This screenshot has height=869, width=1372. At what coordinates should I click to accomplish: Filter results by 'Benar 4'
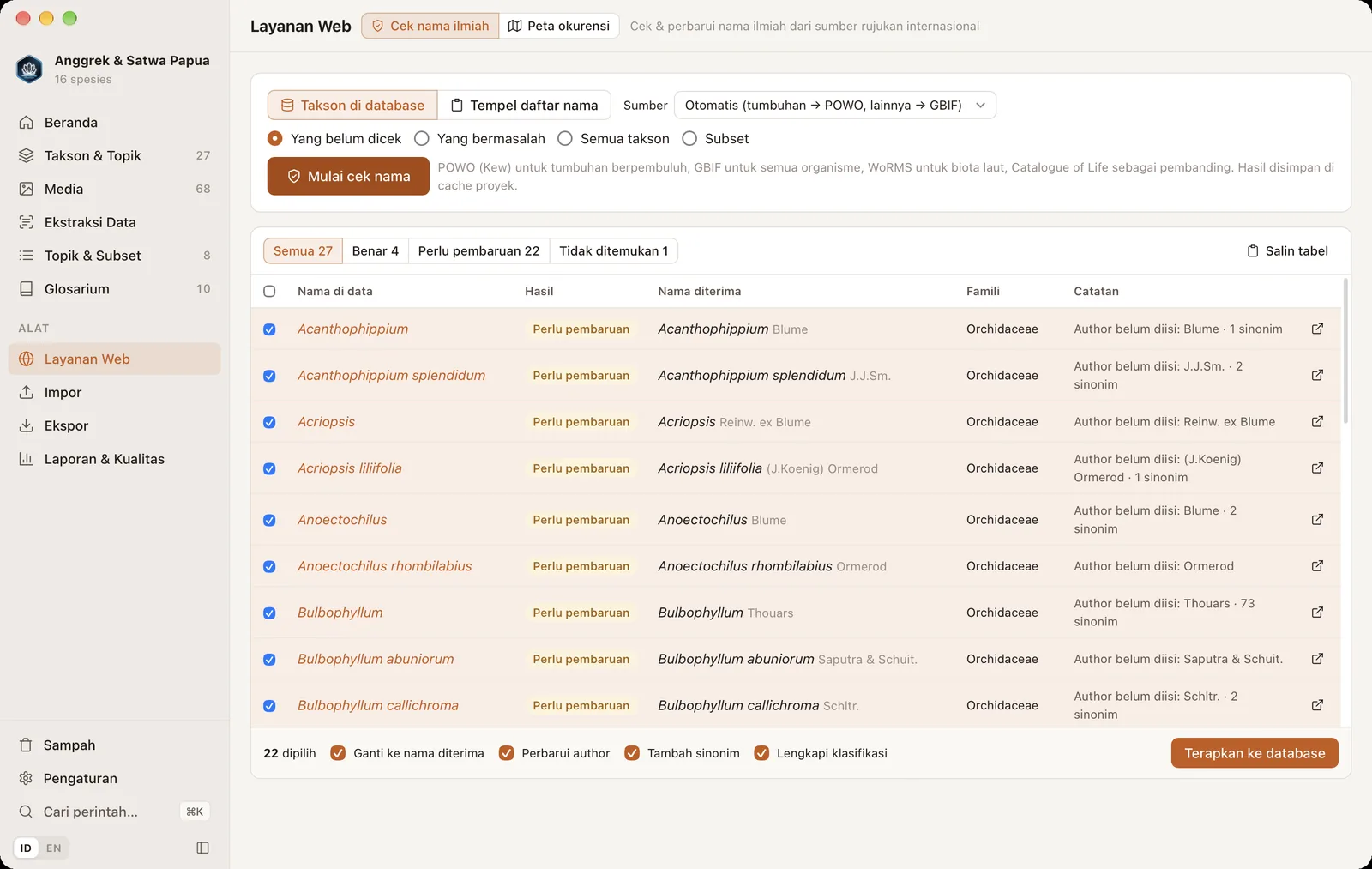(x=376, y=250)
